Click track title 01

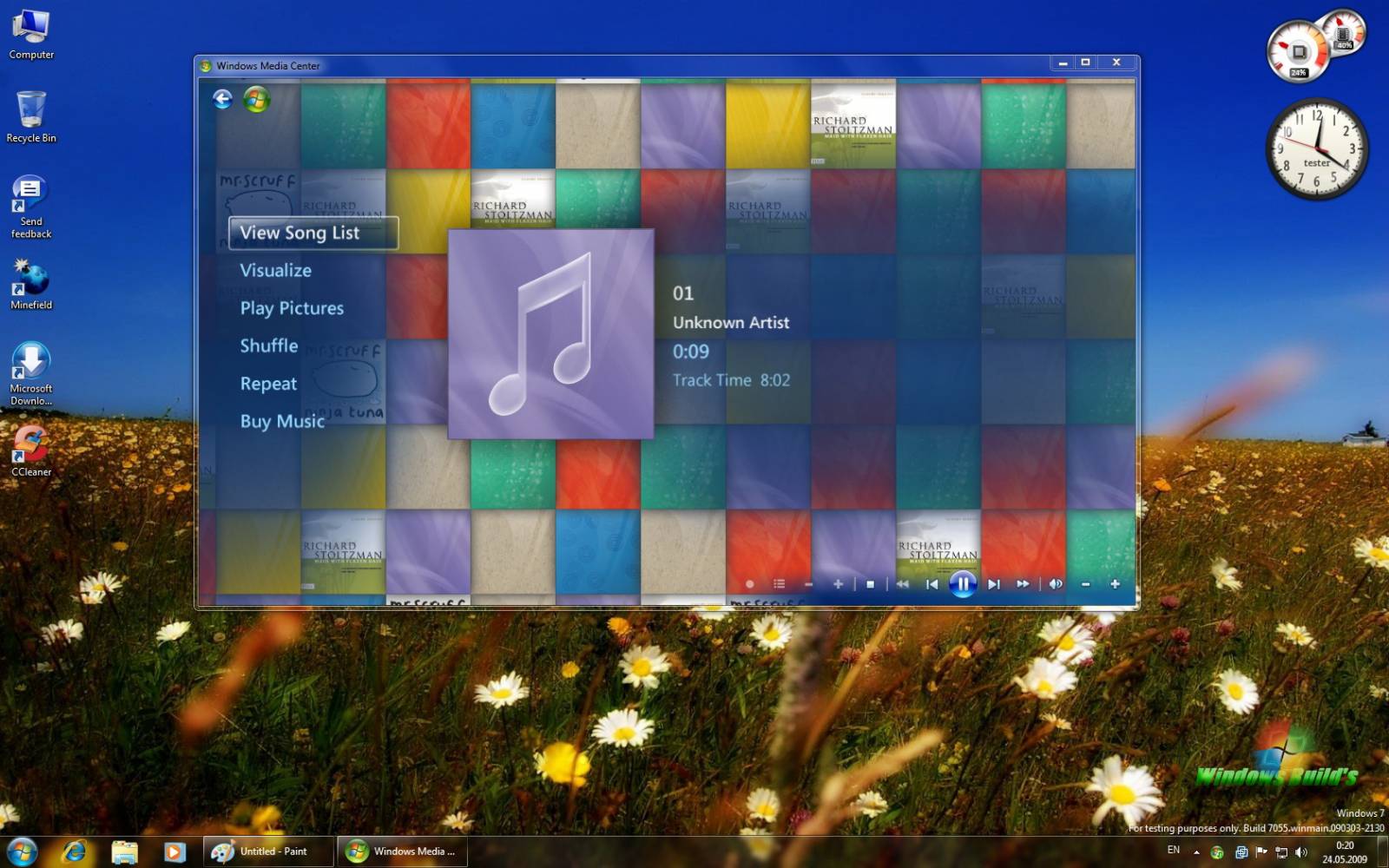click(683, 293)
